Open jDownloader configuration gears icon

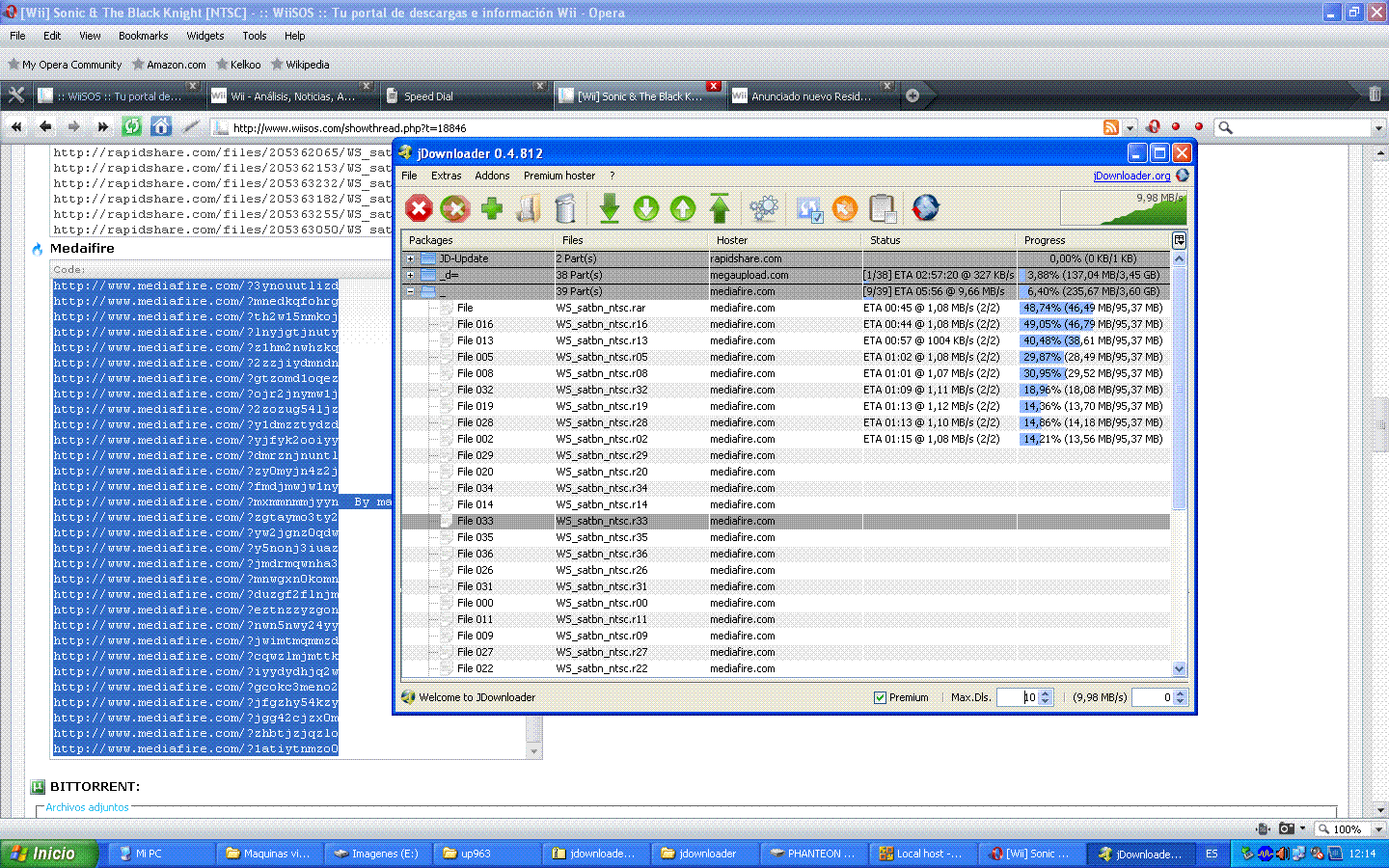point(764,208)
